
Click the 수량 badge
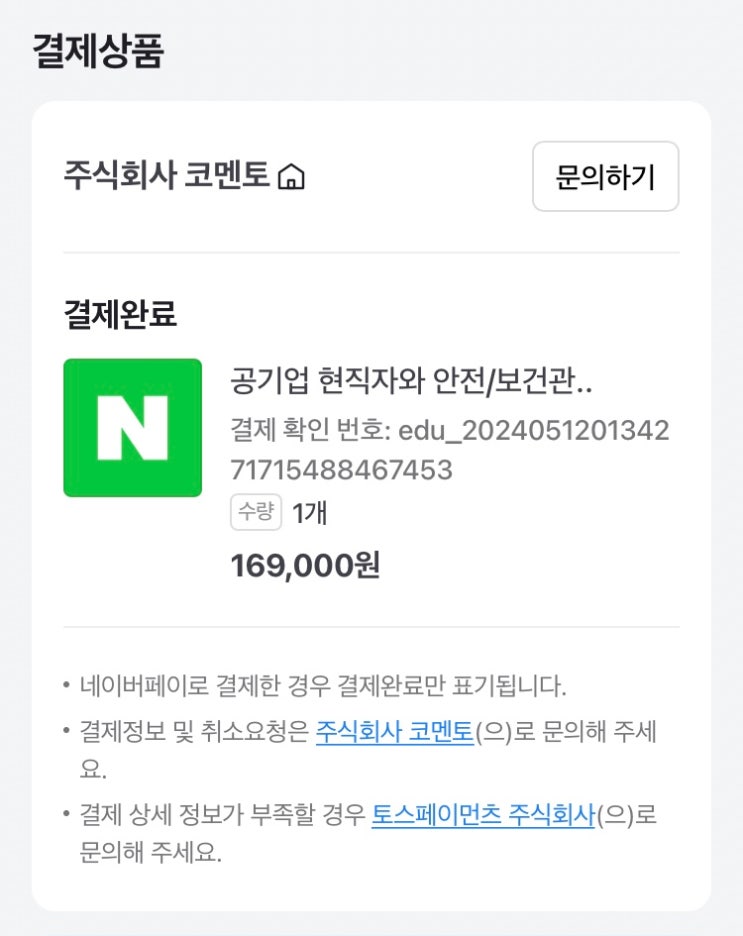point(256,513)
